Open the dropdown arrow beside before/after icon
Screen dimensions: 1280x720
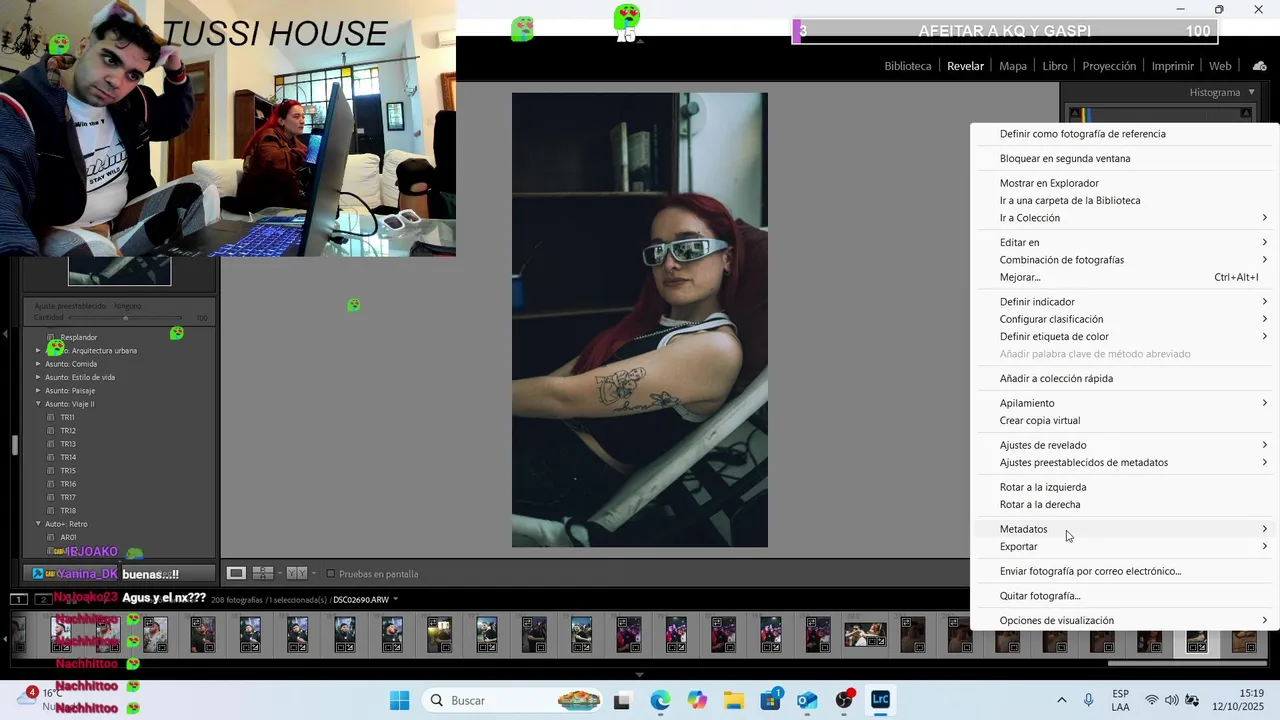pyautogui.click(x=279, y=573)
